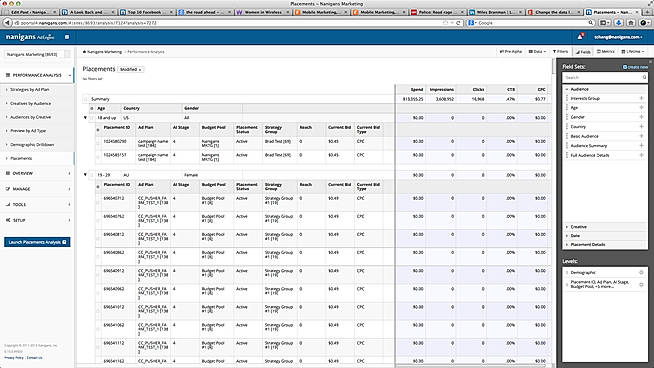This screenshot has width=654, height=368.
Task: Add the Age field set
Action: point(641,108)
